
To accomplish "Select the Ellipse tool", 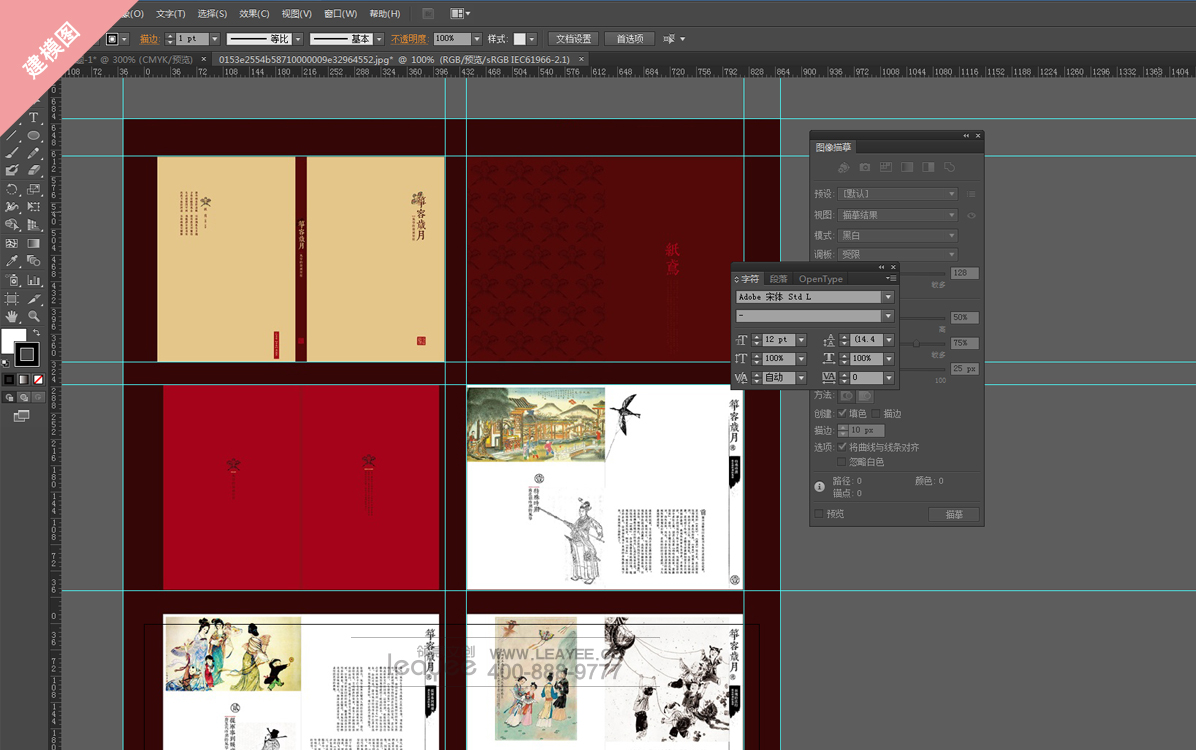I will tap(33, 135).
